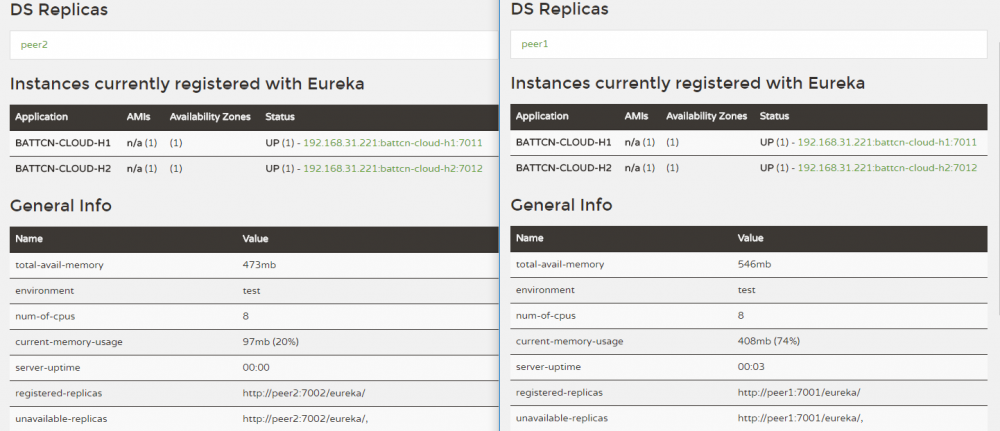Image resolution: width=1000 pixels, height=431 pixels.
Task: Select the 97mb (20%) memory usage value
Action: (270, 342)
